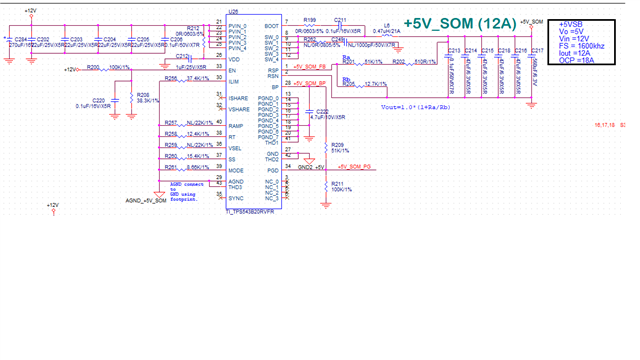Click the VSHARE pin name
The width and height of the screenshot is (640, 360).
pos(239,109)
